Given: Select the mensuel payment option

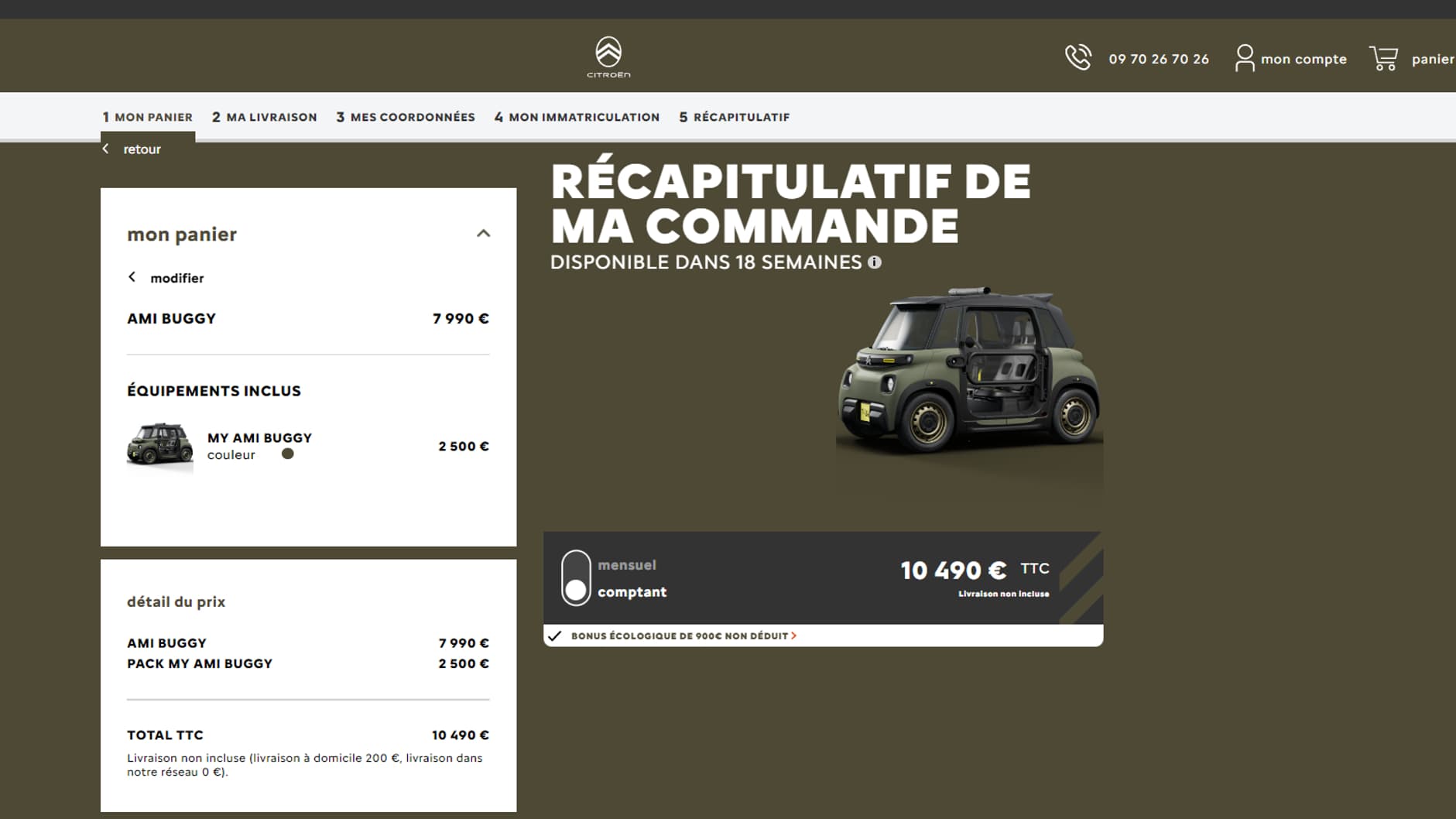Looking at the screenshot, I should [626, 565].
